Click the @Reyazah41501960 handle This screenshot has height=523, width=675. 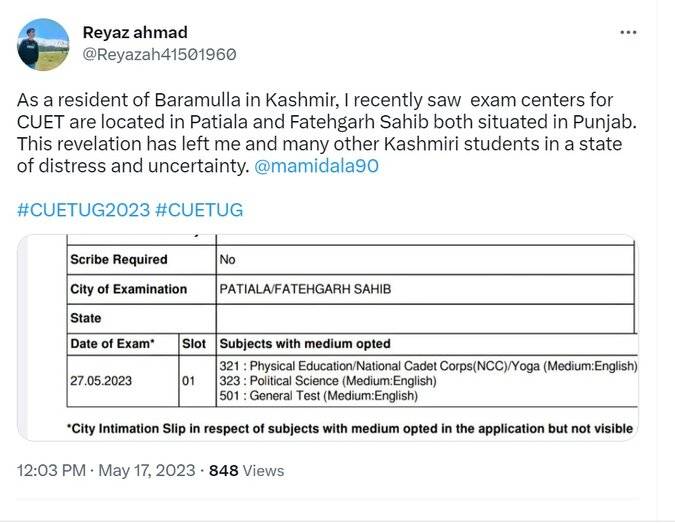click(159, 54)
